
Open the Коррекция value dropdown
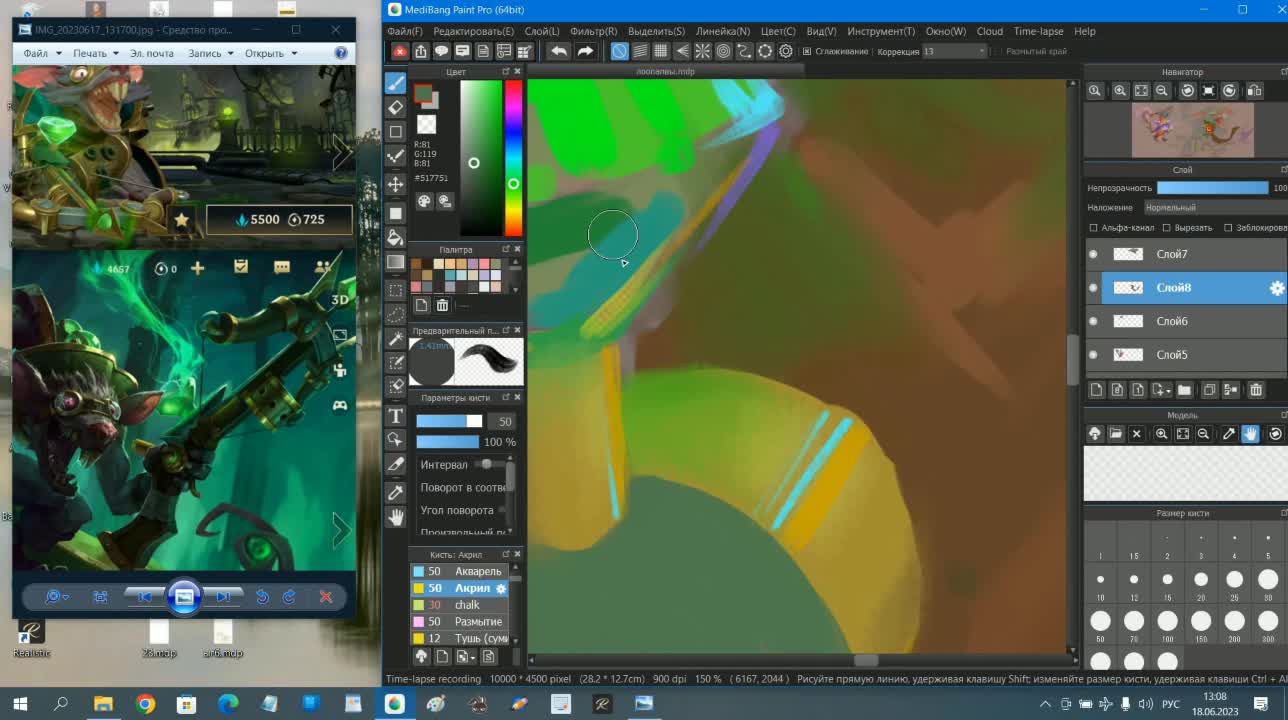[981, 51]
